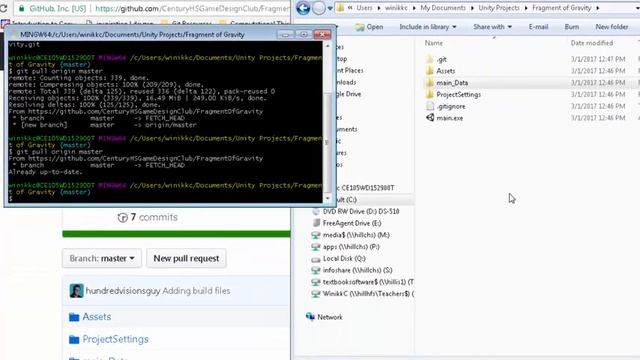Open the .git folder icon
The width and height of the screenshot is (640, 360).
click(x=429, y=59)
